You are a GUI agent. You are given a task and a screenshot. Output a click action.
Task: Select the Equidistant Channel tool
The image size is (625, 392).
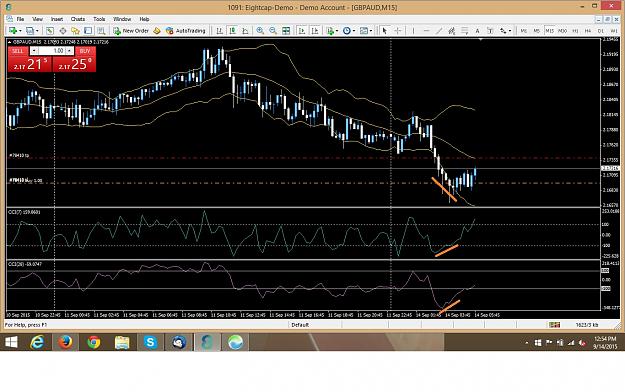pos(452,31)
